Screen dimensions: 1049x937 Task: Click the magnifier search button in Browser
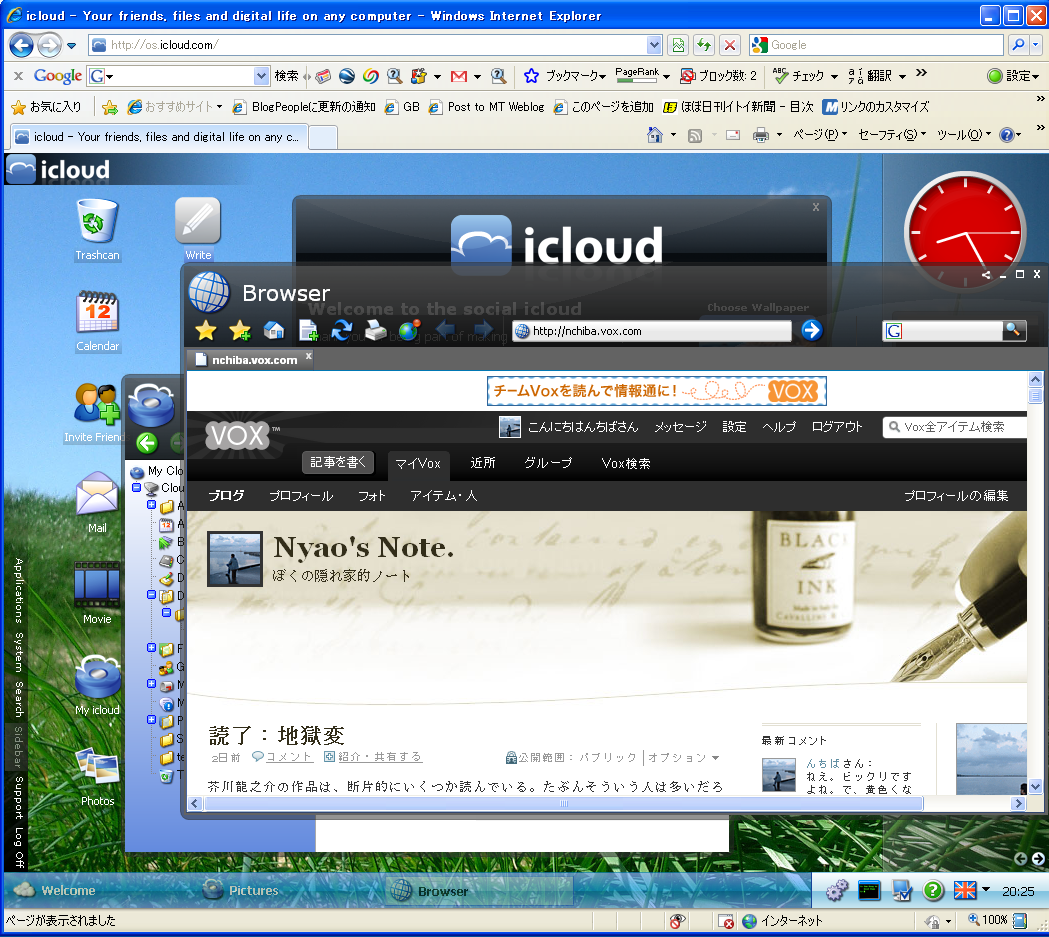coord(1014,330)
